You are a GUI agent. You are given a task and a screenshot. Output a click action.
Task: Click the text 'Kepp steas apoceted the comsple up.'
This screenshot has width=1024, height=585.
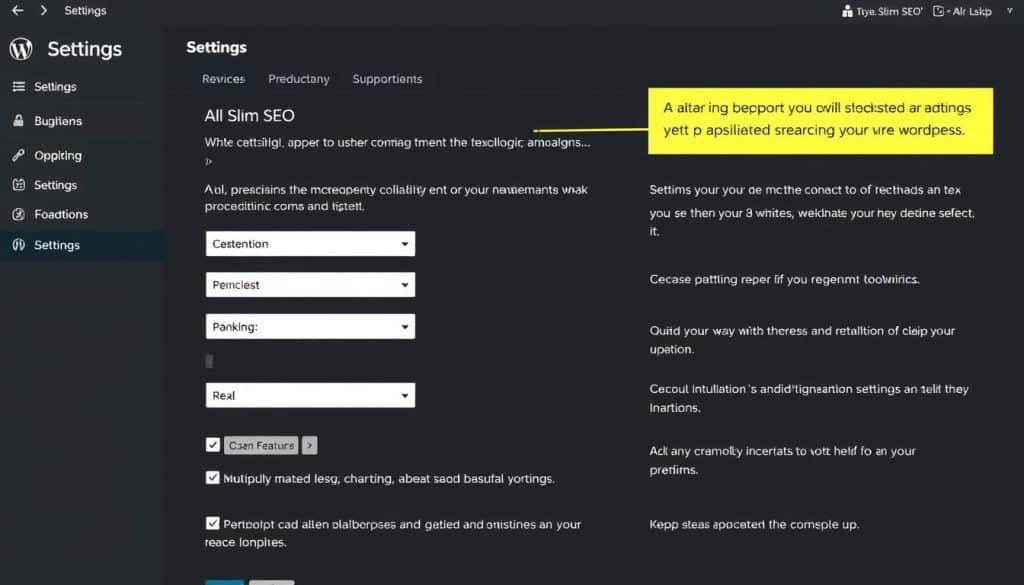pos(754,524)
